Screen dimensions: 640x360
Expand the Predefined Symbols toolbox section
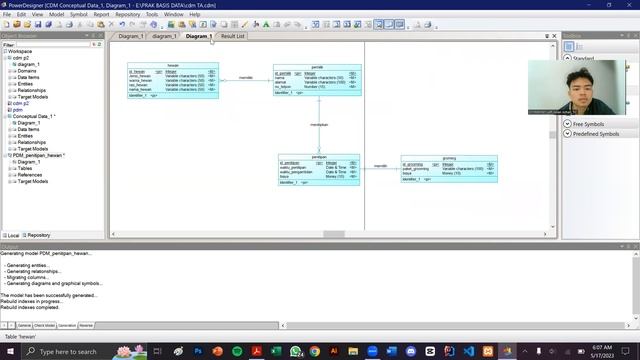(567, 134)
